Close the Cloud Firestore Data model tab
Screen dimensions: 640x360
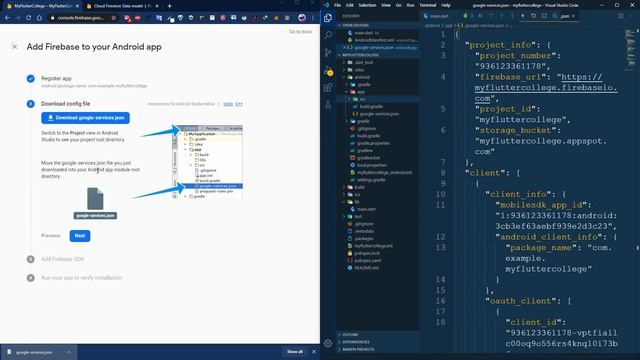pyautogui.click(x=157, y=6)
